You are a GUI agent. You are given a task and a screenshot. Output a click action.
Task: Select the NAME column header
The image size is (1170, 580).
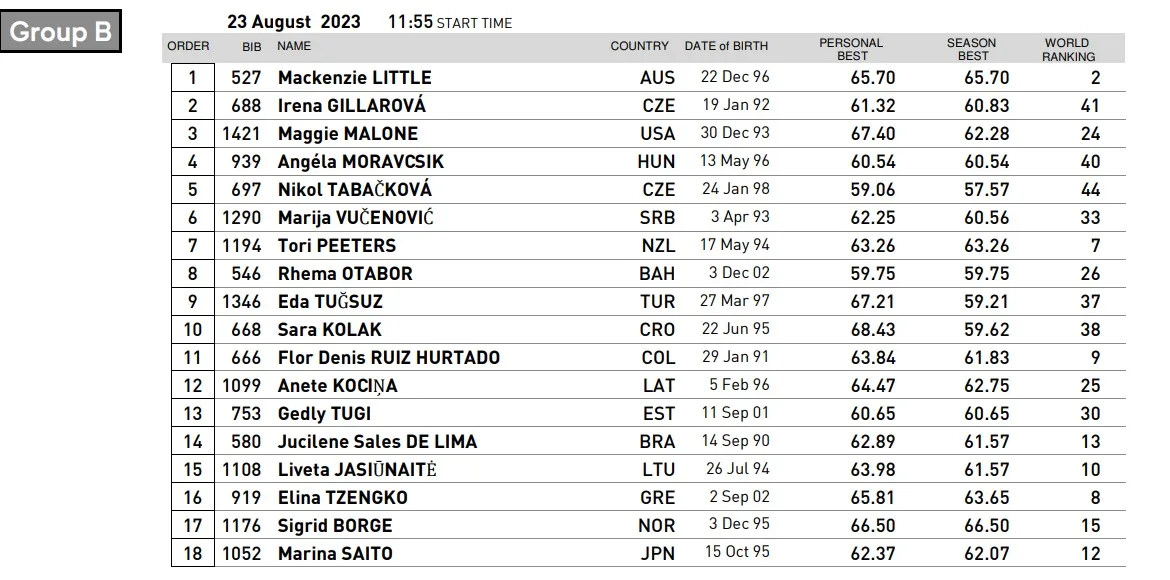pos(294,46)
